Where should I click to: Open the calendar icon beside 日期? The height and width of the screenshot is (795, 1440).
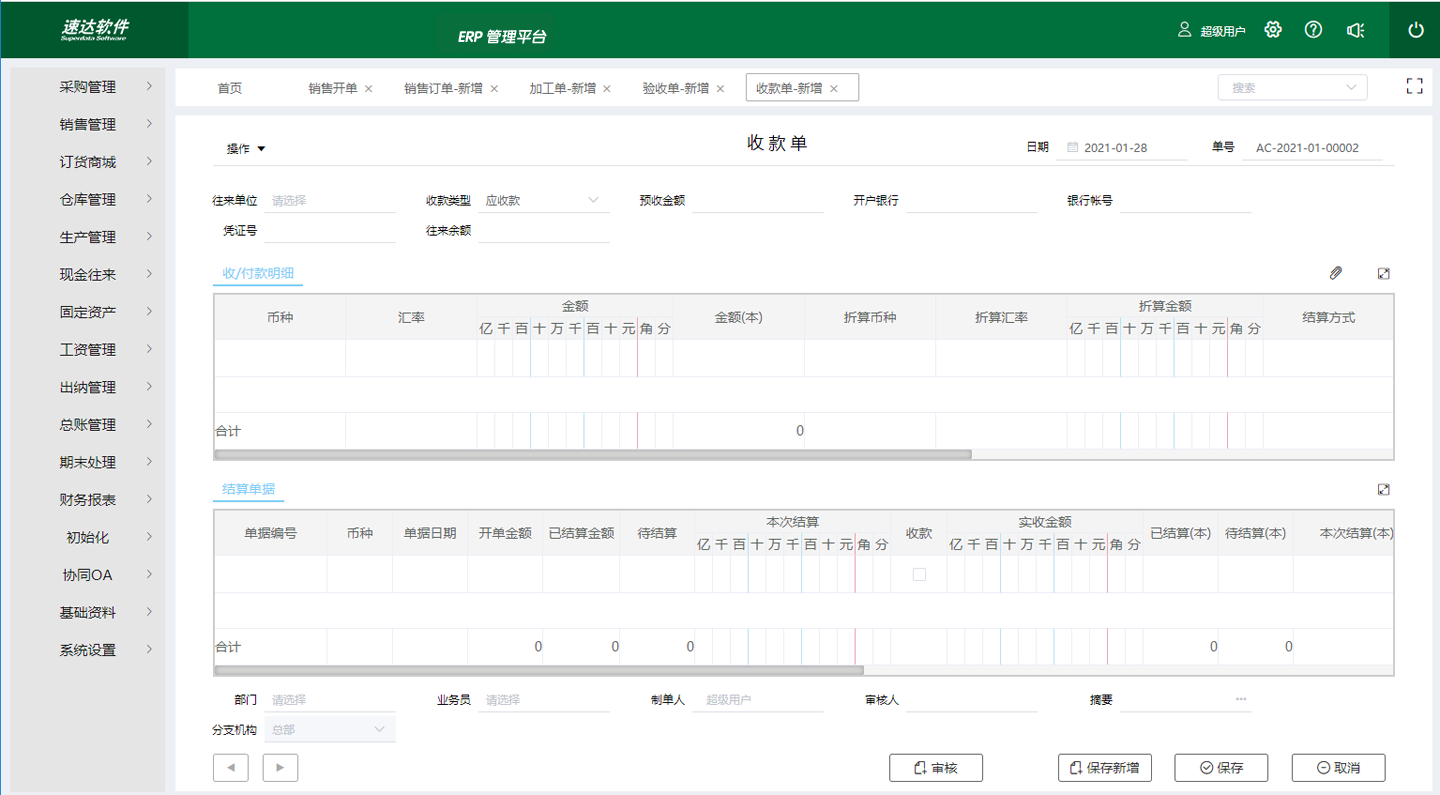[x=1073, y=147]
